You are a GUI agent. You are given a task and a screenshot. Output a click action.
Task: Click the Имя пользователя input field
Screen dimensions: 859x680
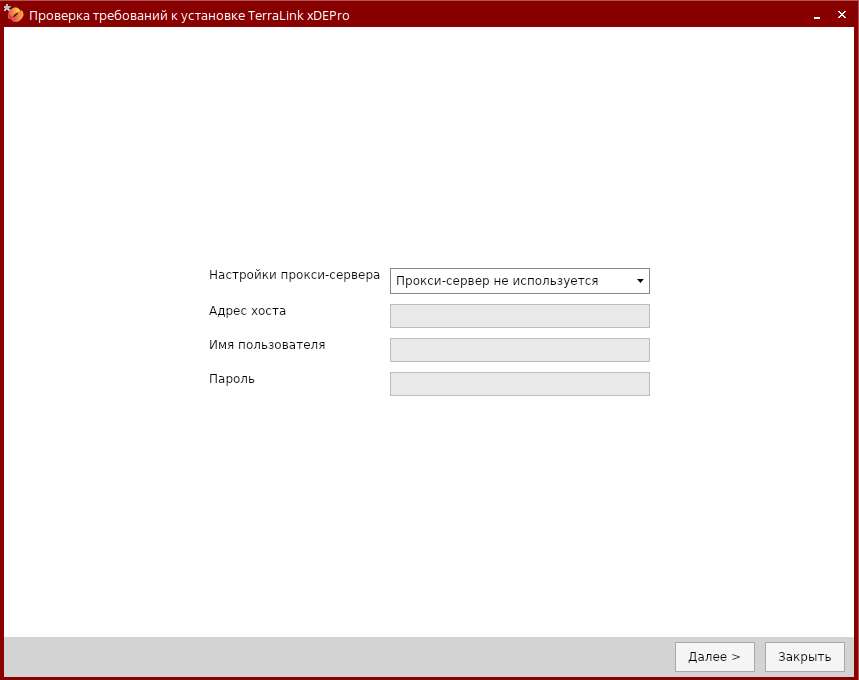[x=519, y=350]
